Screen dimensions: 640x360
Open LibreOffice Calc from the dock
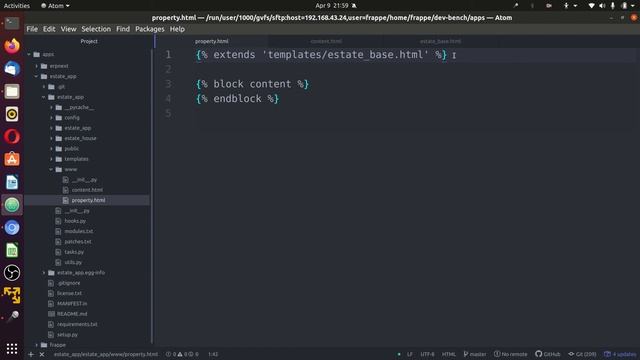click(12, 250)
